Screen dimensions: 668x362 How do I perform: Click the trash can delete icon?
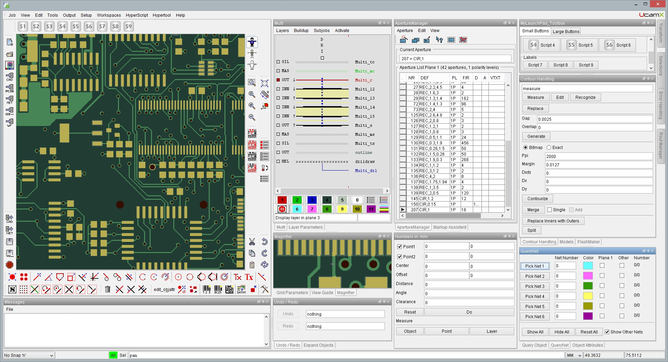pyautogui.click(x=107, y=290)
